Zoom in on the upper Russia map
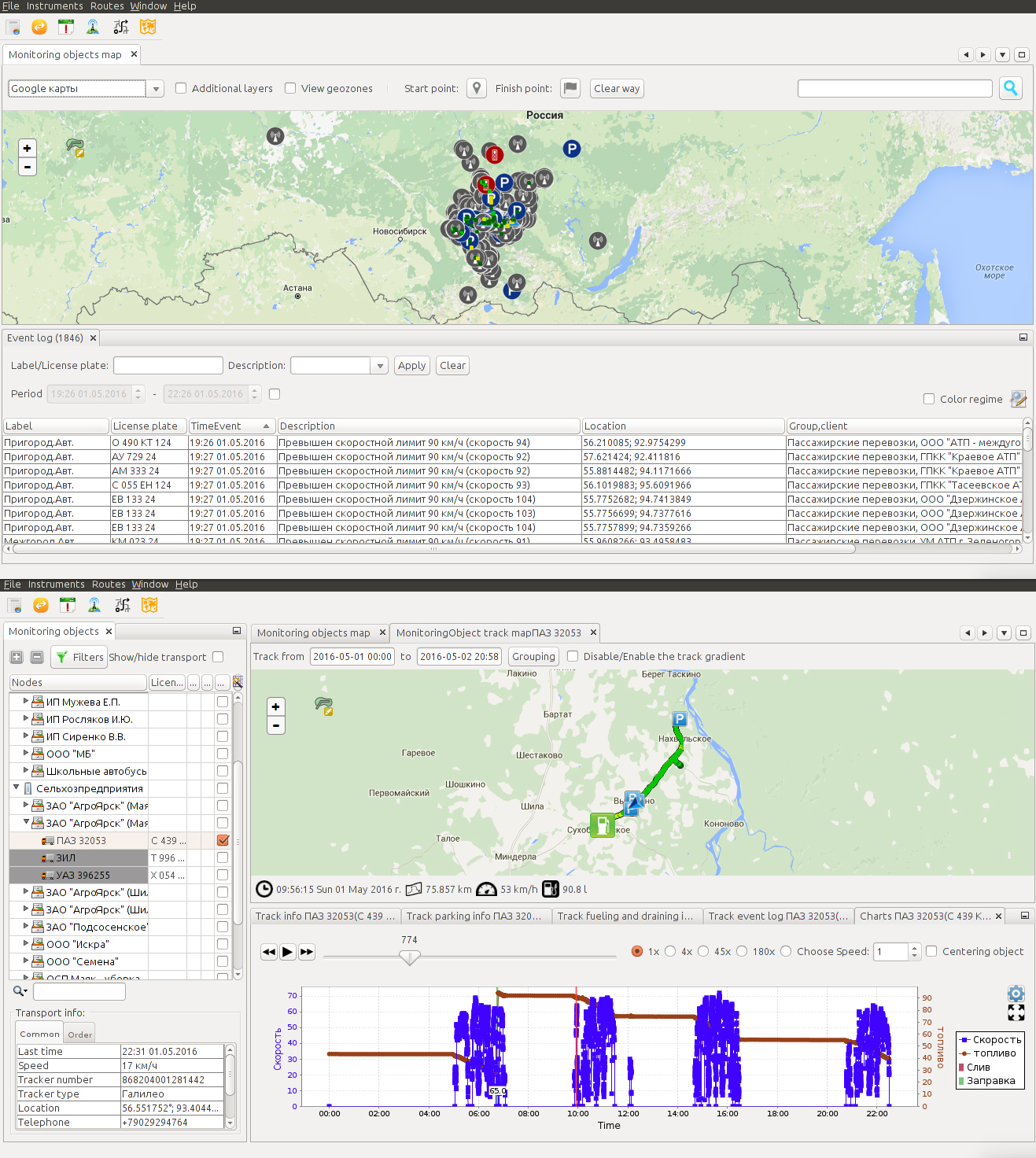Viewport: 1036px width, 1158px height. point(28,148)
